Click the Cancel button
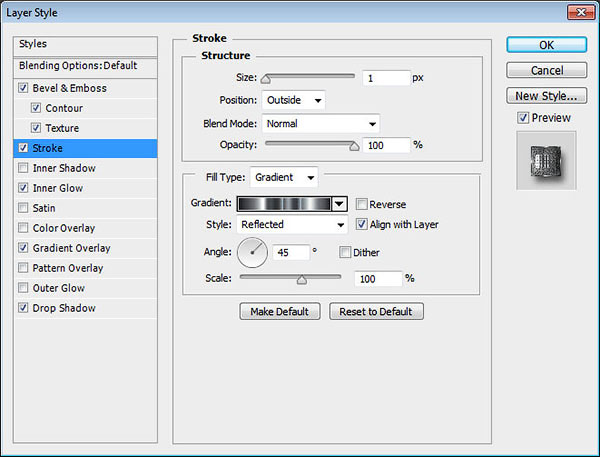600x457 pixels. (546, 70)
